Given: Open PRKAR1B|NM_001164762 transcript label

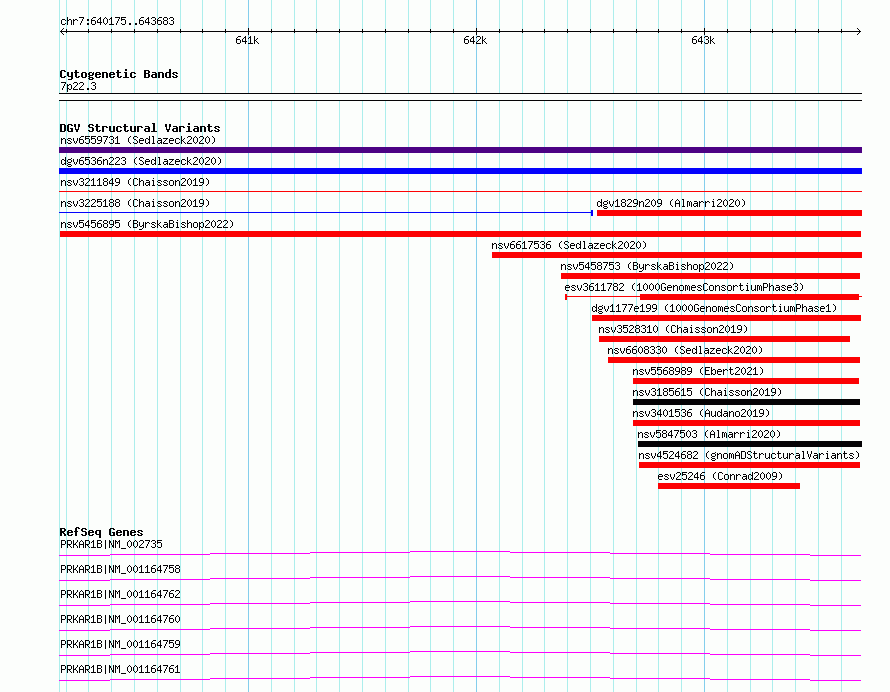Looking at the screenshot, I should point(120,594).
